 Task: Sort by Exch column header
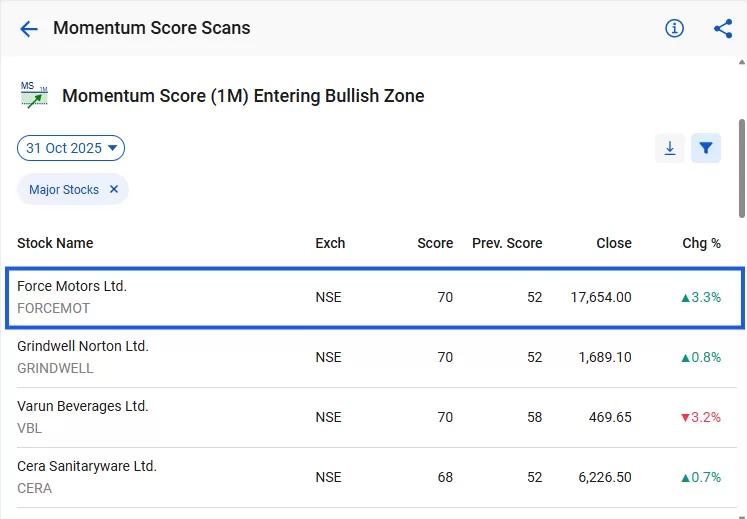(330, 243)
